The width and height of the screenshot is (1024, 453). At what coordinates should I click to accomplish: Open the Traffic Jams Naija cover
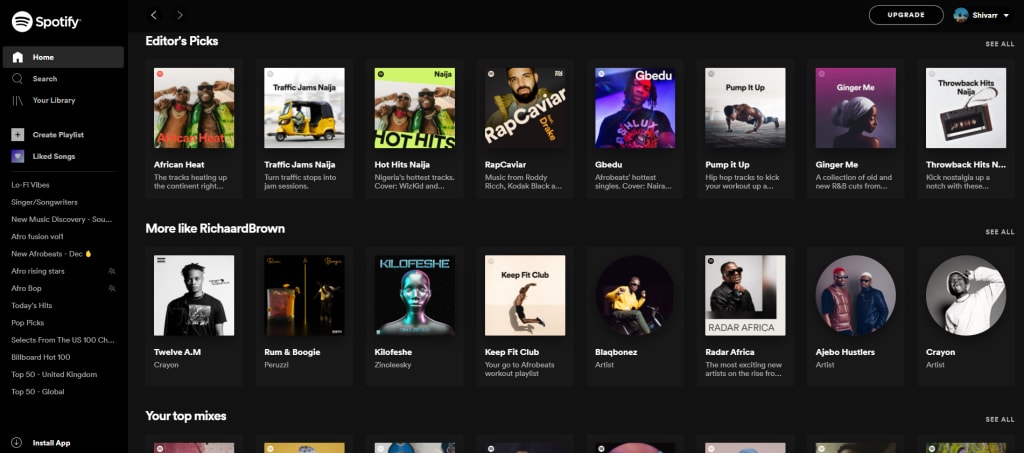tap(304, 108)
